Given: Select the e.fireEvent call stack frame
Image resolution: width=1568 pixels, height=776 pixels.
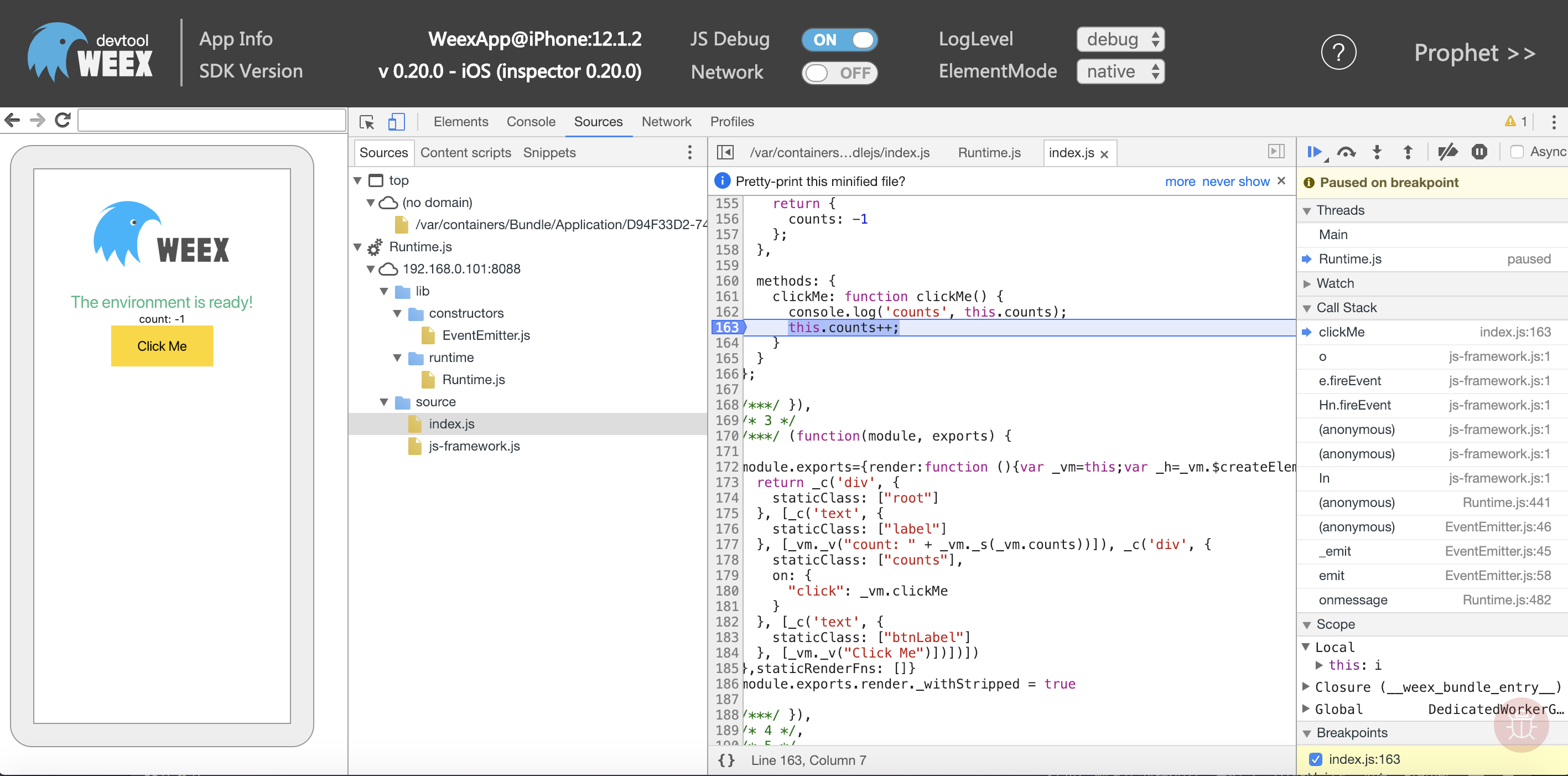Looking at the screenshot, I should click(x=1432, y=381).
